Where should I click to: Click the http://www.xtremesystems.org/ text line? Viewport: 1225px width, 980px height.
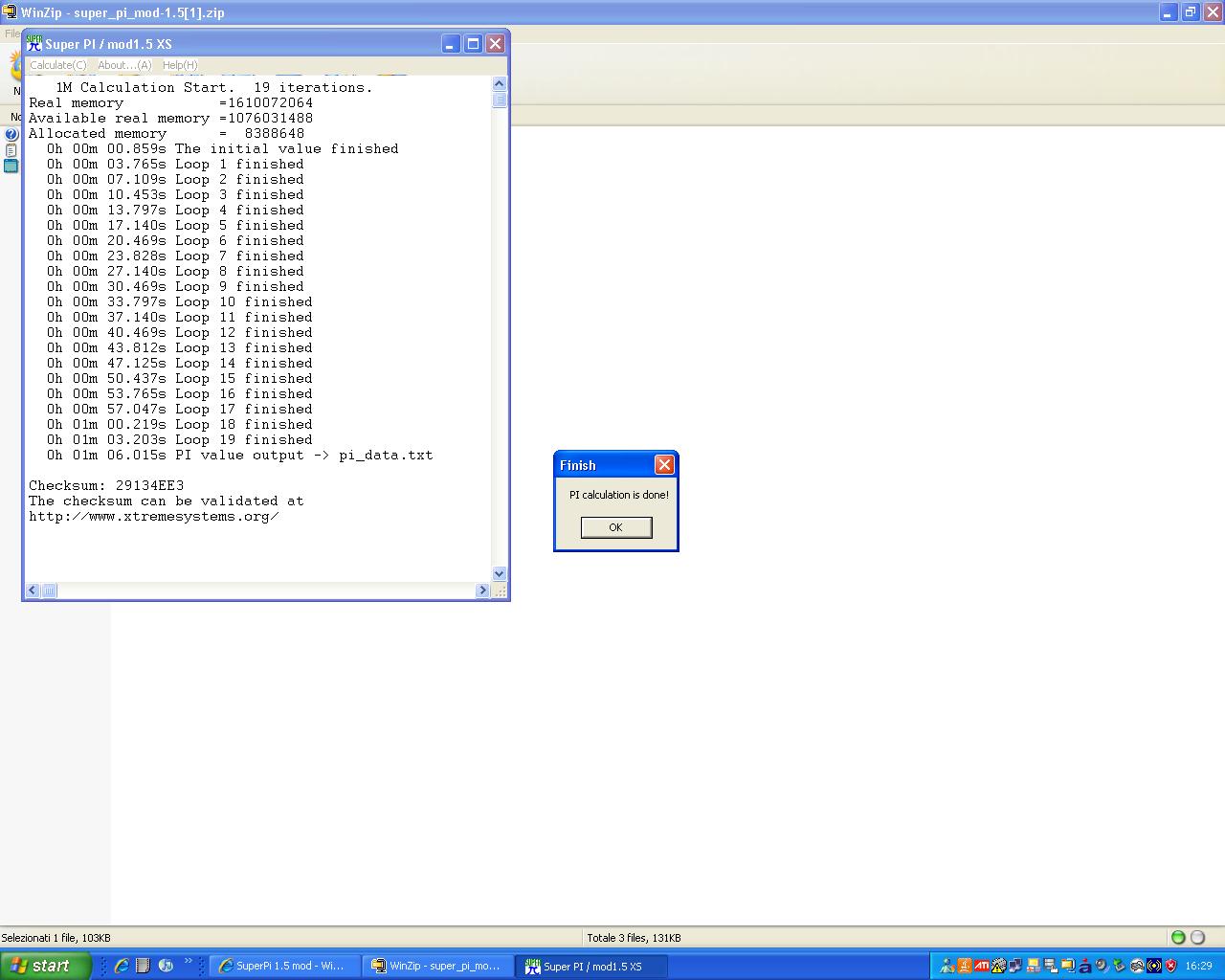154,516
